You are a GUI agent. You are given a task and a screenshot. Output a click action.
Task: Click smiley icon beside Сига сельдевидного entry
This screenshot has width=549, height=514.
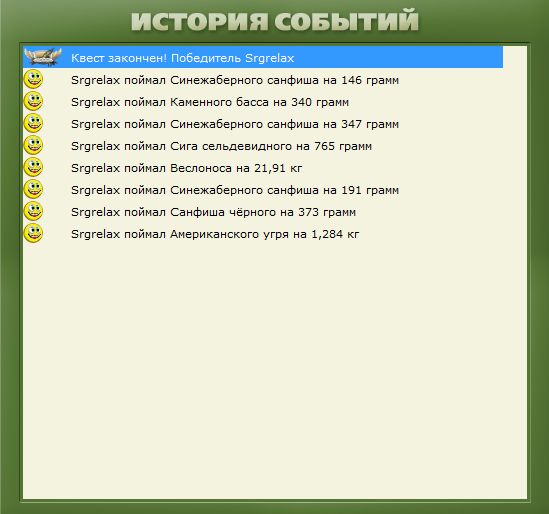click(33, 145)
